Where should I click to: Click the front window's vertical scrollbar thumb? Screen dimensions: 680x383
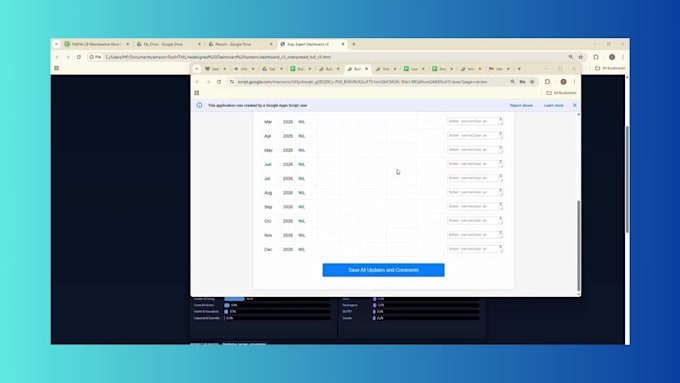point(579,246)
